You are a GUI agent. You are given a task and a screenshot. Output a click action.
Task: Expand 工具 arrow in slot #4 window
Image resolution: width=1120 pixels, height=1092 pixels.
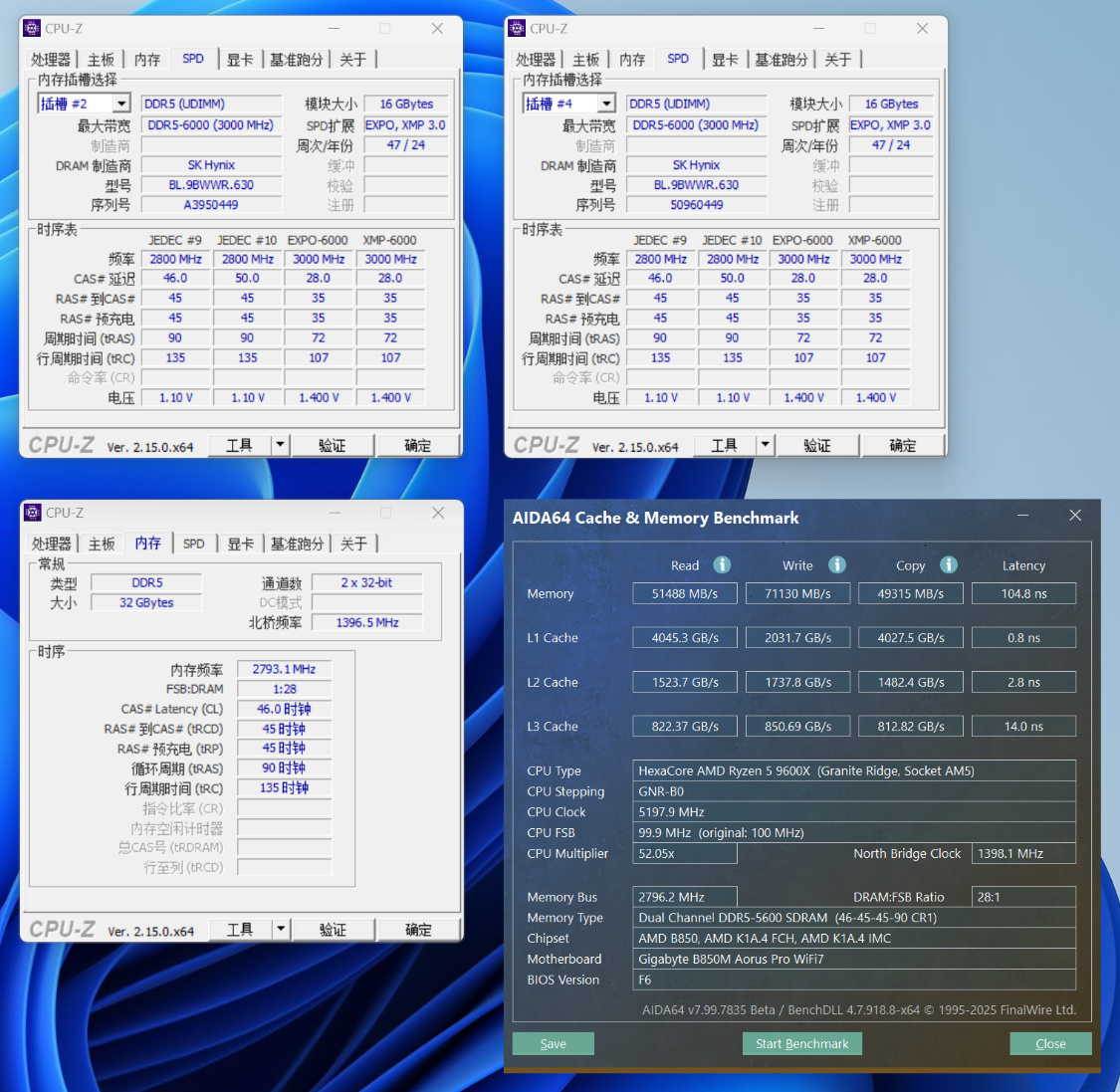[765, 445]
